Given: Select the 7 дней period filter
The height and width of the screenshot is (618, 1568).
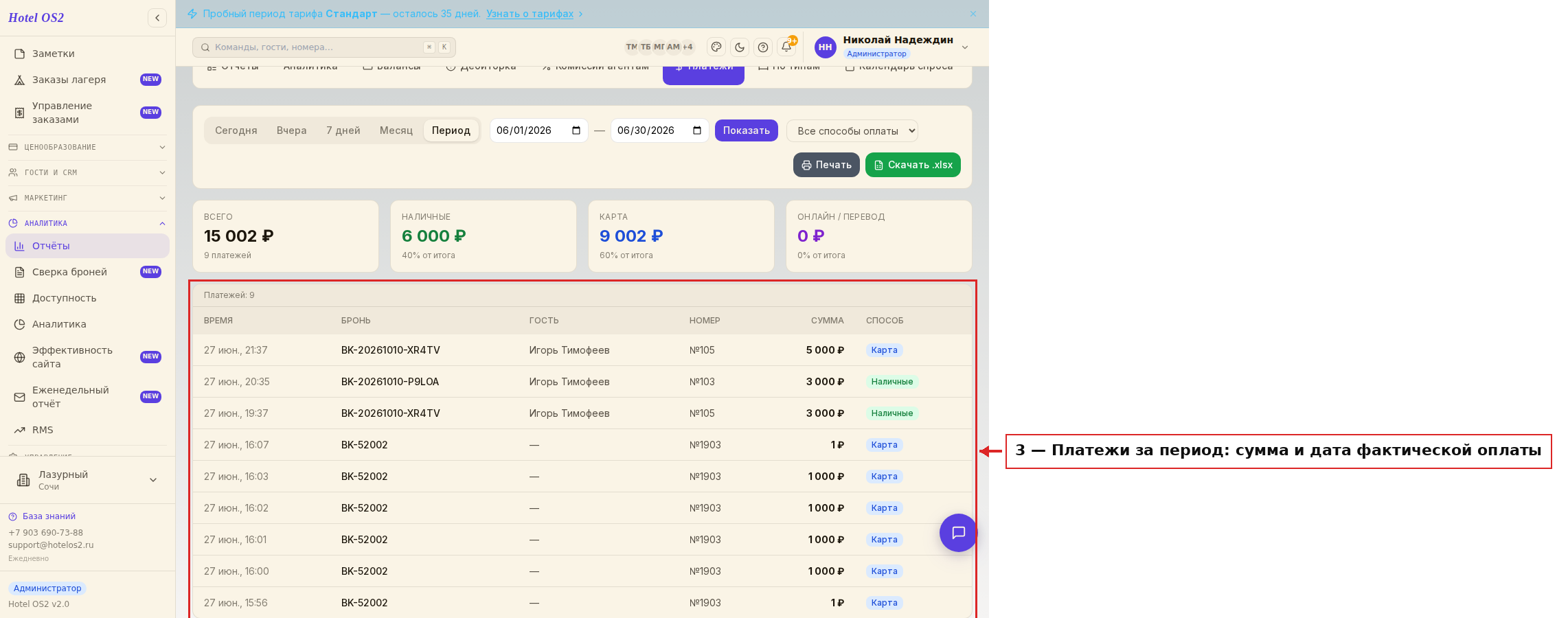Looking at the screenshot, I should click(343, 130).
